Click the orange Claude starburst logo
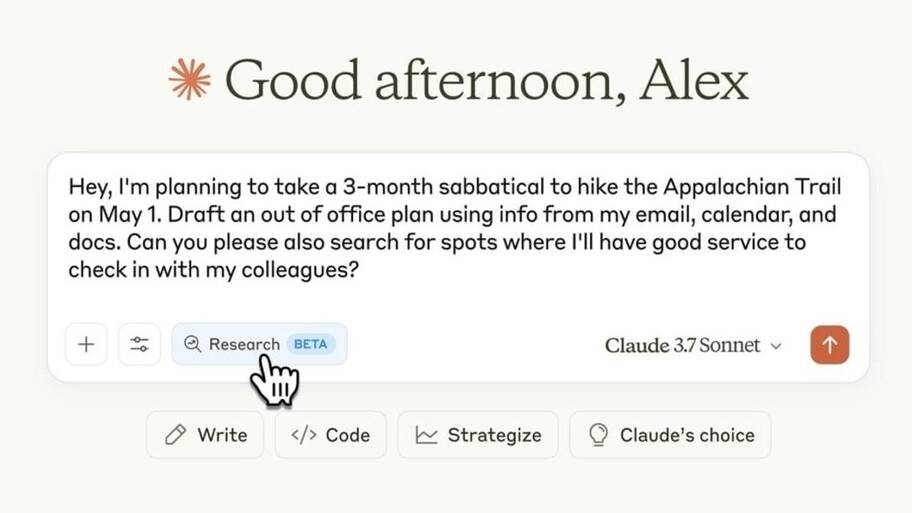Viewport: 912px width, 513px height. tap(190, 79)
